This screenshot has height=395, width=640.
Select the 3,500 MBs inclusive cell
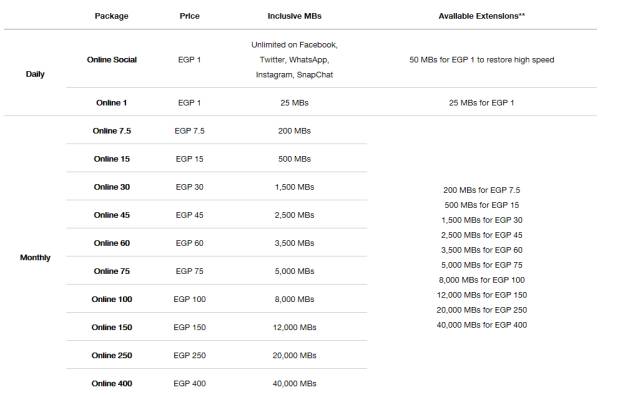(294, 243)
